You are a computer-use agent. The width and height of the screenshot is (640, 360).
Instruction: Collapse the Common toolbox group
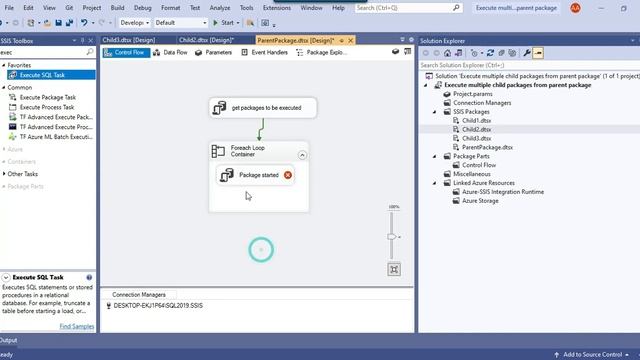[x=4, y=87]
